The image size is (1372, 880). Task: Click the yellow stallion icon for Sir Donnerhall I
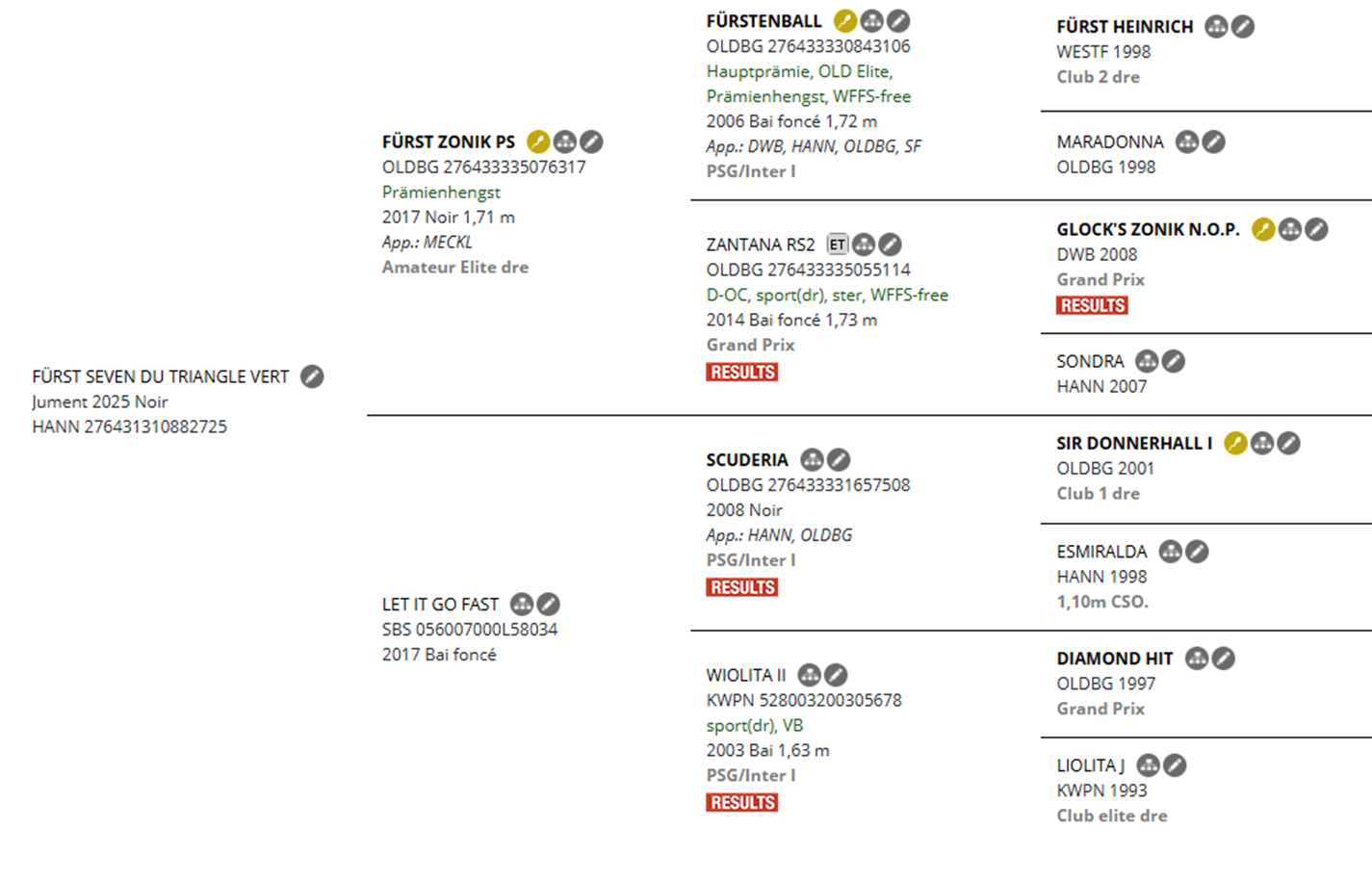pyautogui.click(x=1235, y=443)
